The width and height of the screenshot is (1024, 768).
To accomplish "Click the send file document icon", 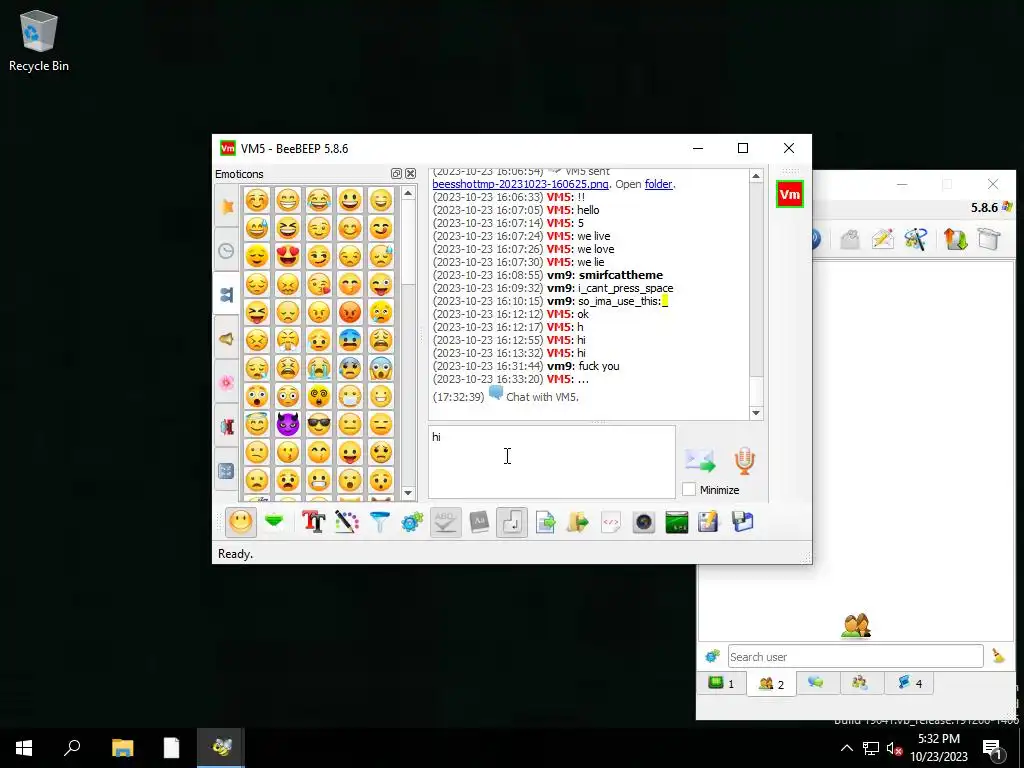I will (x=545, y=522).
